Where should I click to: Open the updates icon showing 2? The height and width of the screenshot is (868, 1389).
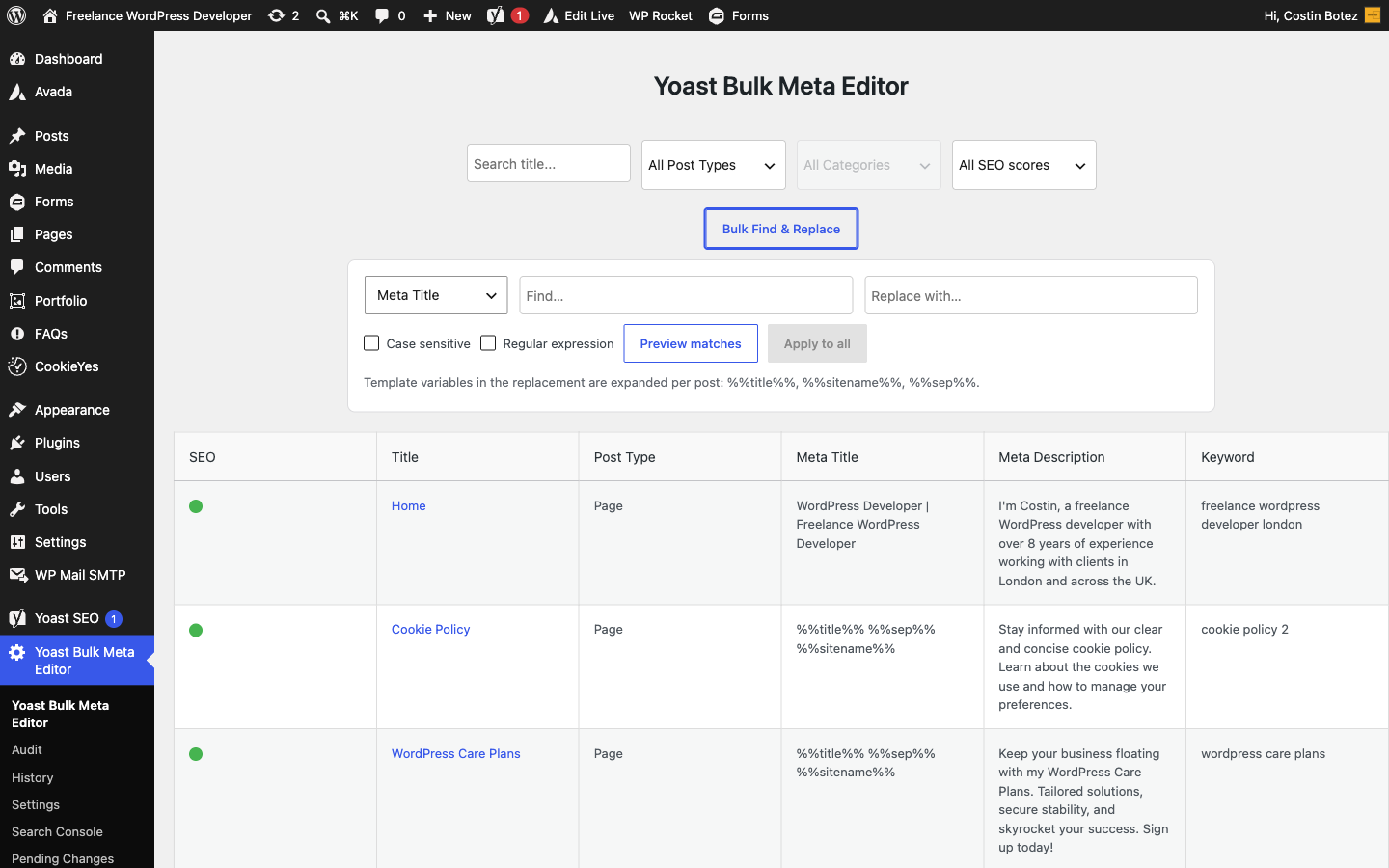click(x=276, y=15)
